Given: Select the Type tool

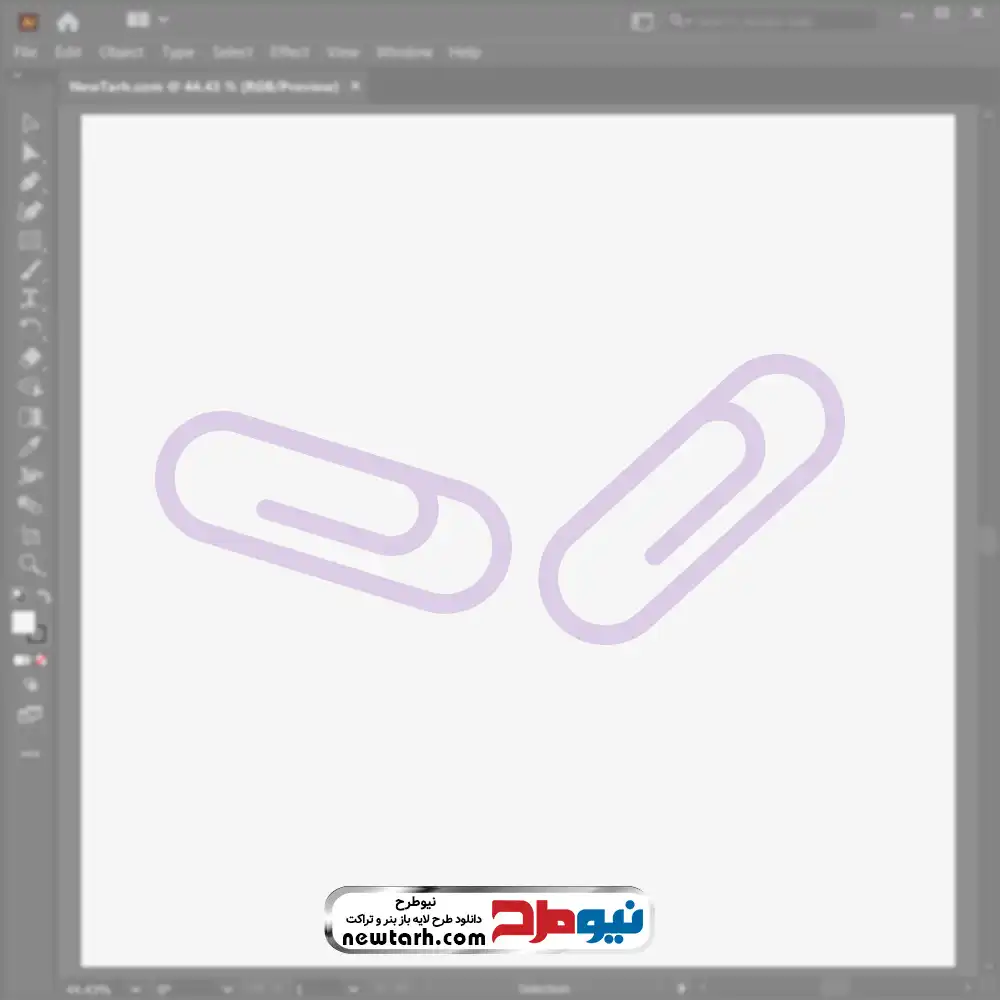Looking at the screenshot, I should tap(30, 299).
